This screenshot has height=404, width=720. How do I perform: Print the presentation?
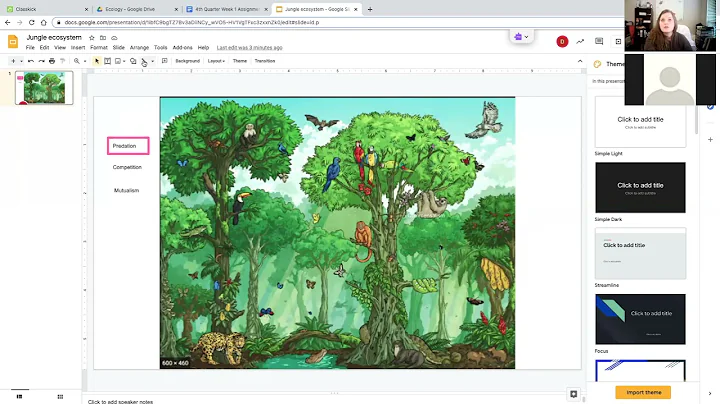pyautogui.click(x=52, y=61)
